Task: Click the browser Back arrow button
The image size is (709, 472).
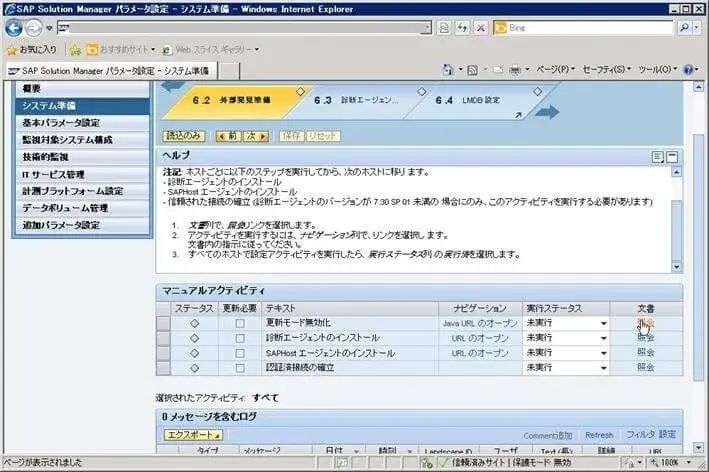Action: pyautogui.click(x=14, y=28)
